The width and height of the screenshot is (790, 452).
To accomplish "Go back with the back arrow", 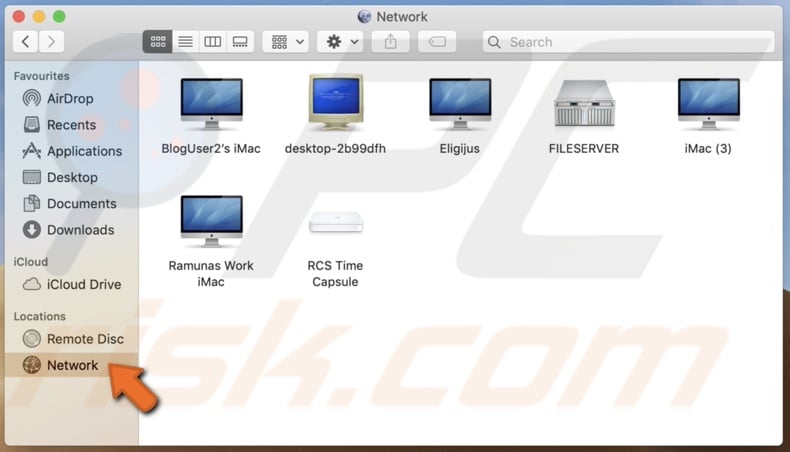I will [25, 42].
